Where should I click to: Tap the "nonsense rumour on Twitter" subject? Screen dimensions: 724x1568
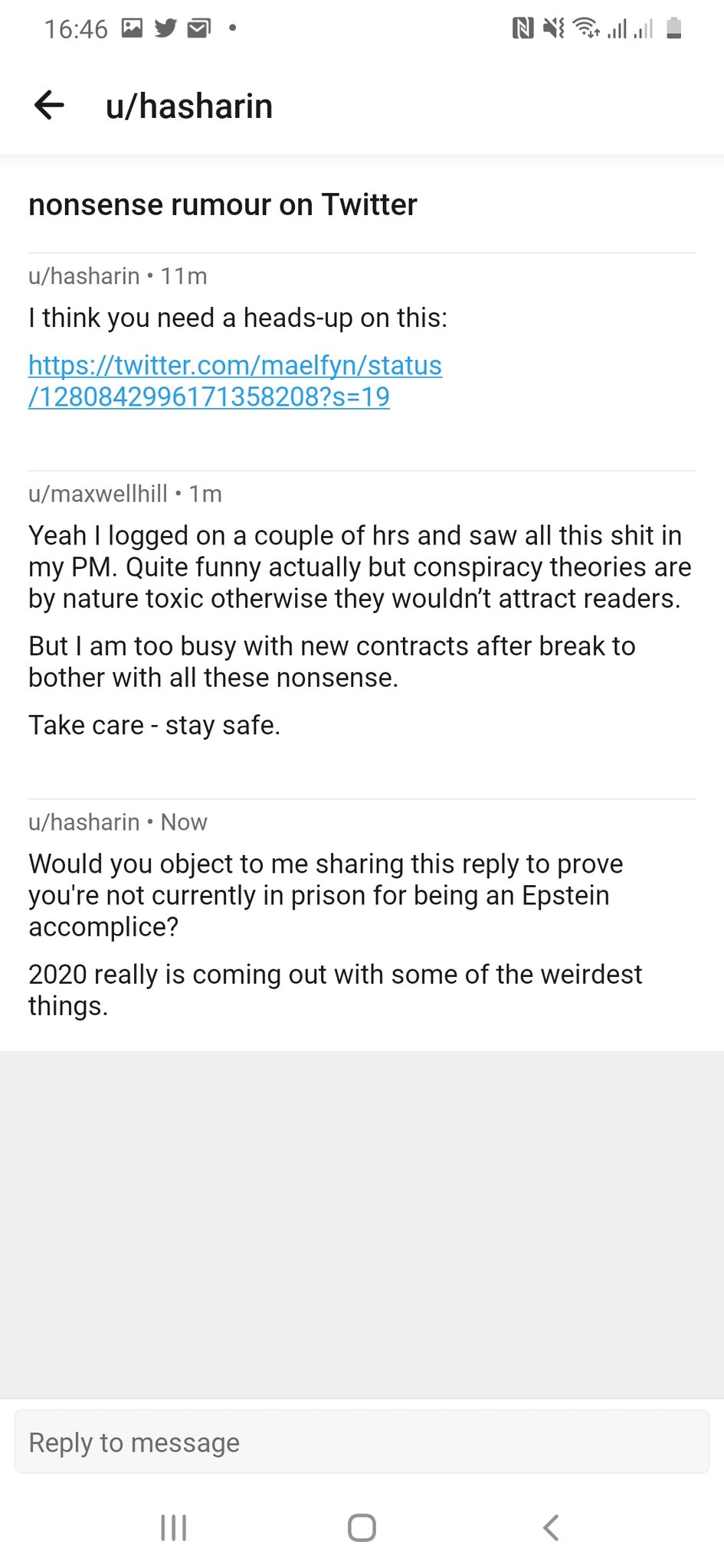click(x=223, y=204)
